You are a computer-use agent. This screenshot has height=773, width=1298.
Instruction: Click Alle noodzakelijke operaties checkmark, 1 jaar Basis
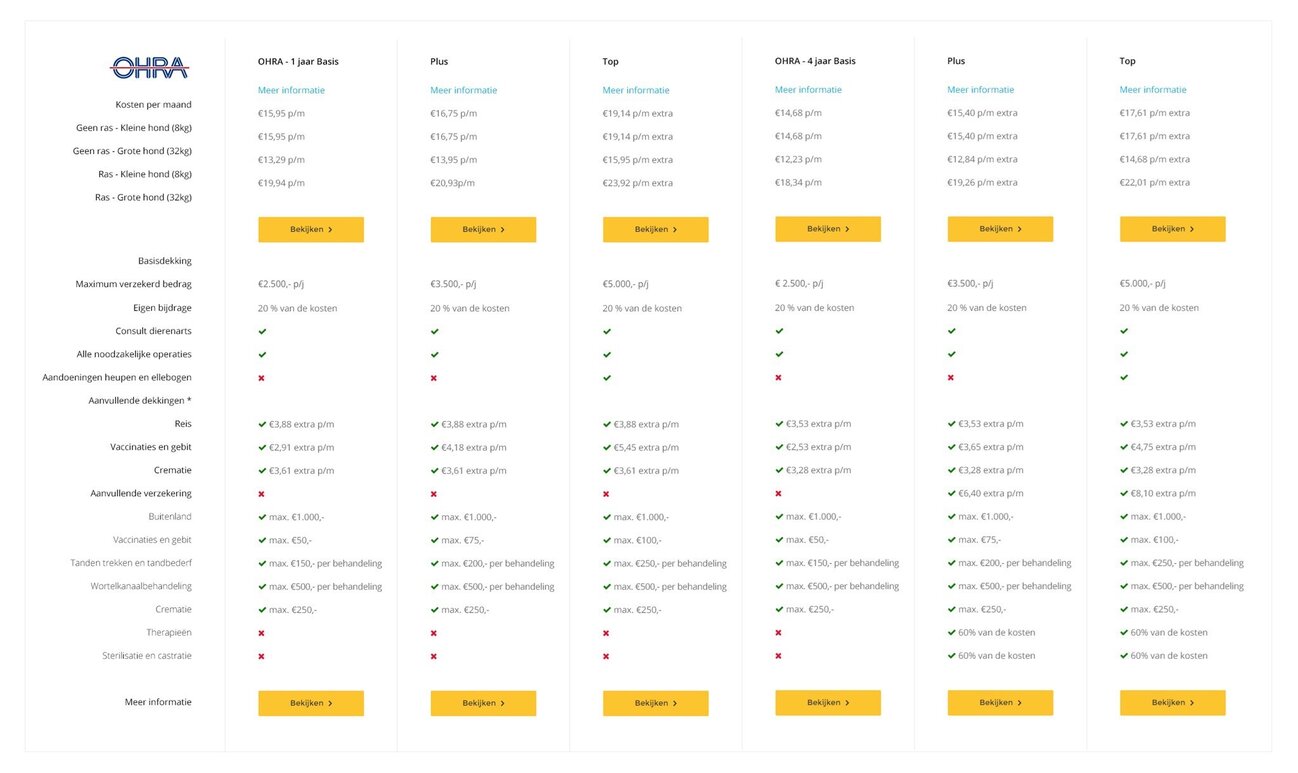[x=262, y=354]
